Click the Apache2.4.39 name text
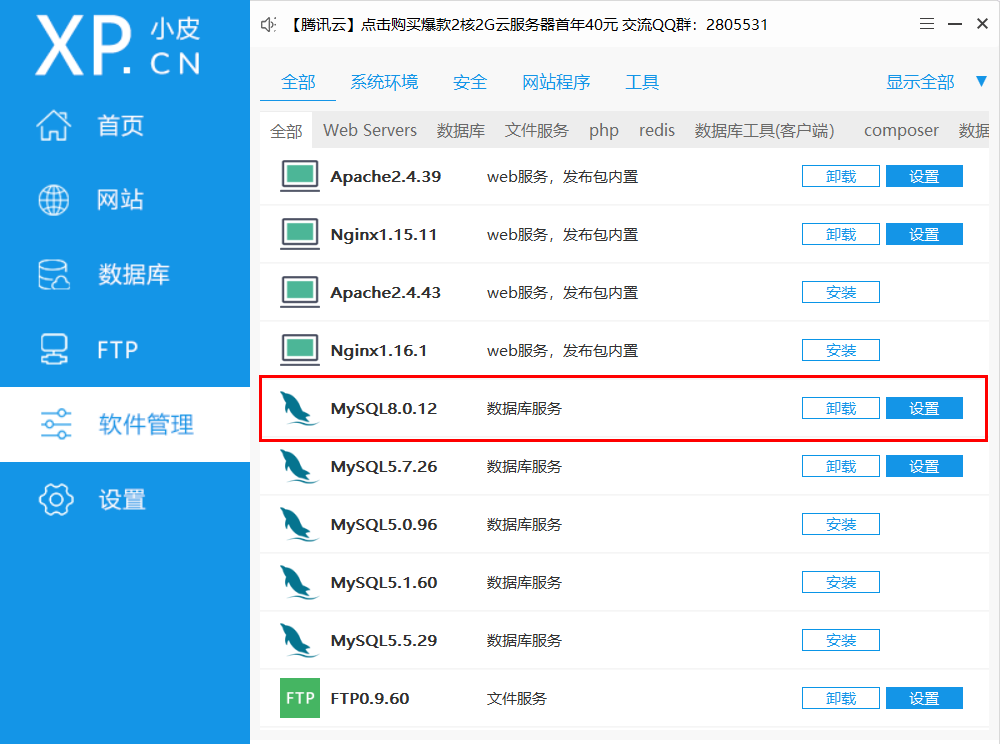Image resolution: width=1000 pixels, height=744 pixels. [x=385, y=177]
